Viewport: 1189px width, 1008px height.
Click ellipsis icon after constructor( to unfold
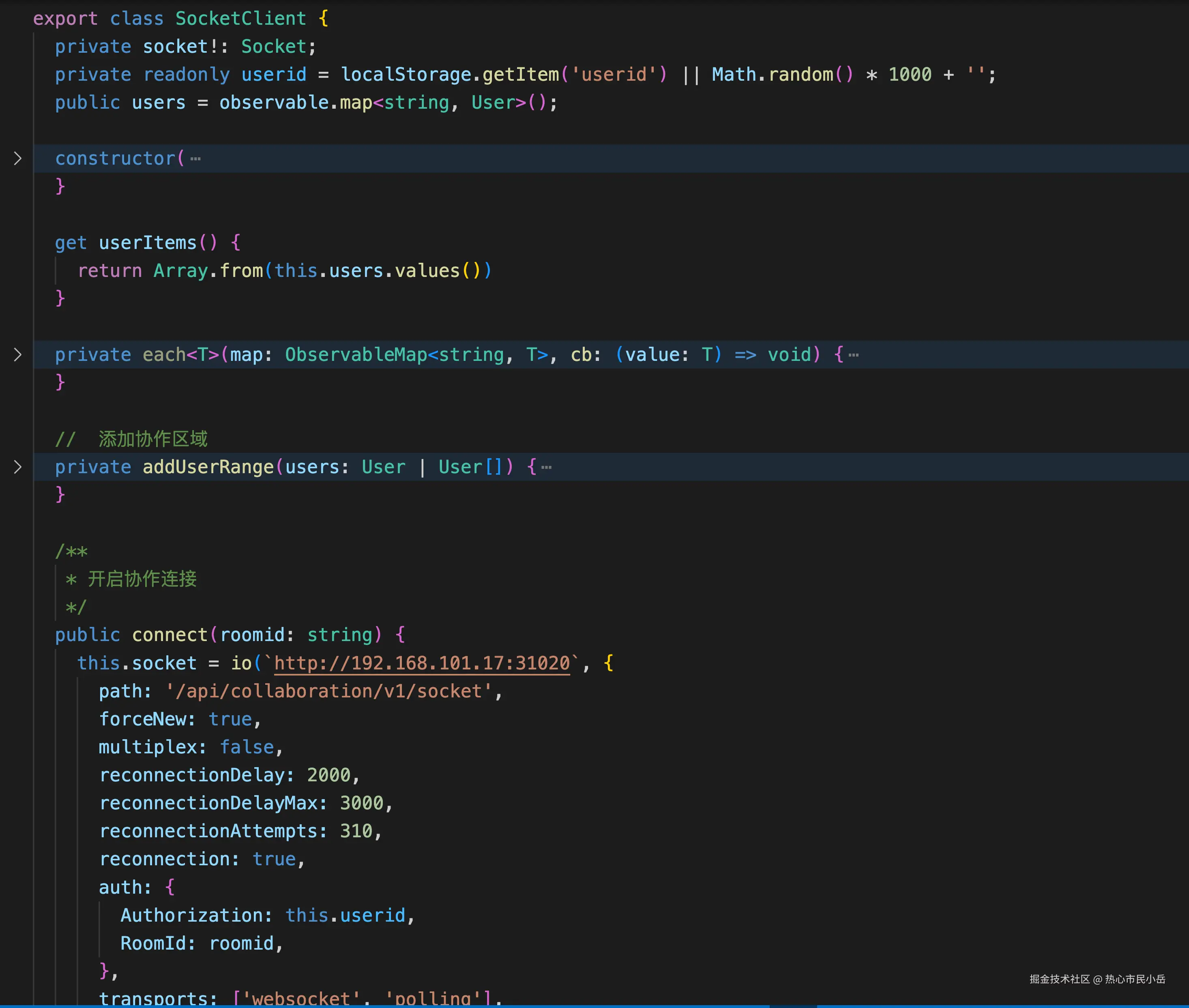click(x=195, y=159)
